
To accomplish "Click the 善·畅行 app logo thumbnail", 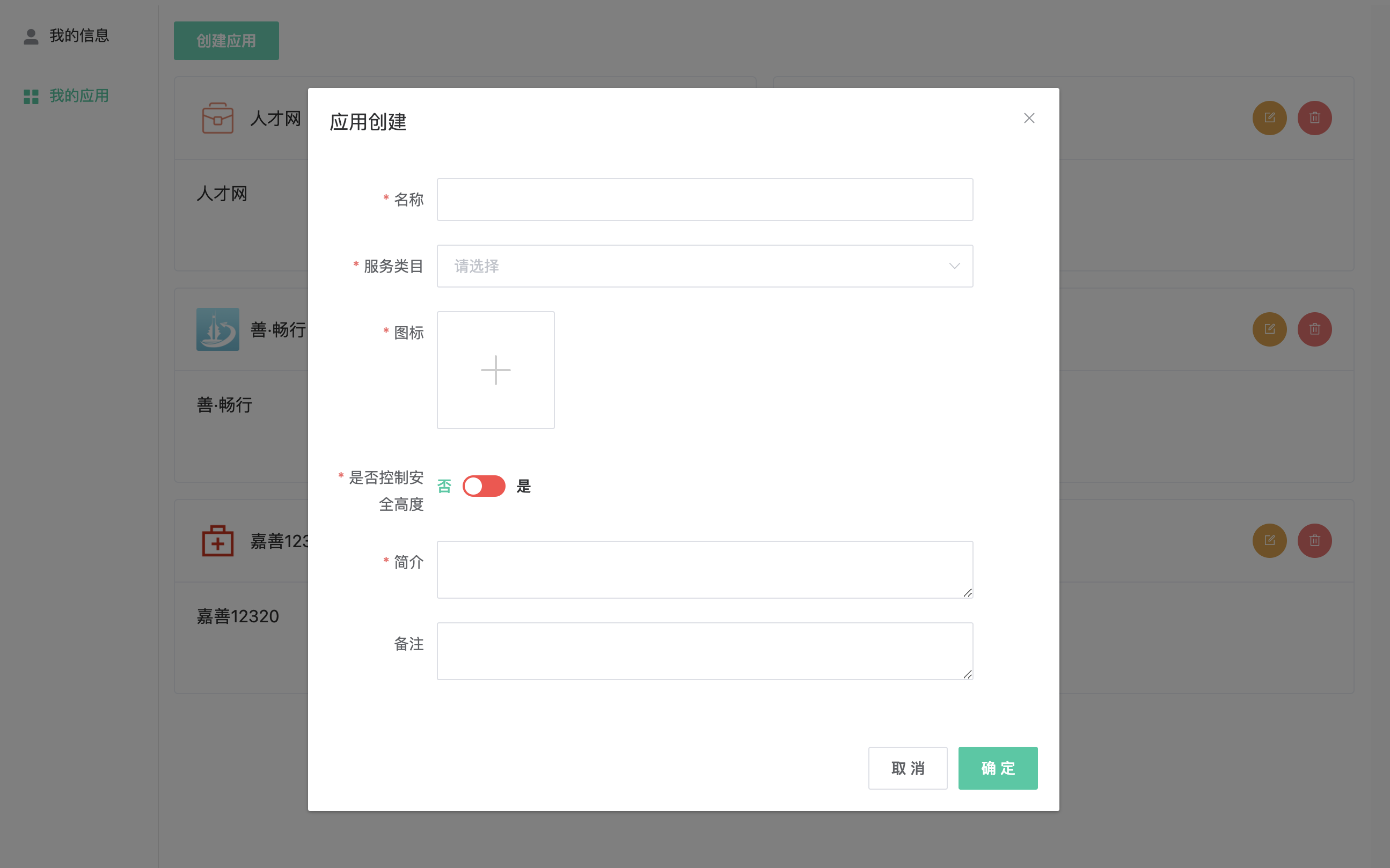I will pyautogui.click(x=217, y=329).
